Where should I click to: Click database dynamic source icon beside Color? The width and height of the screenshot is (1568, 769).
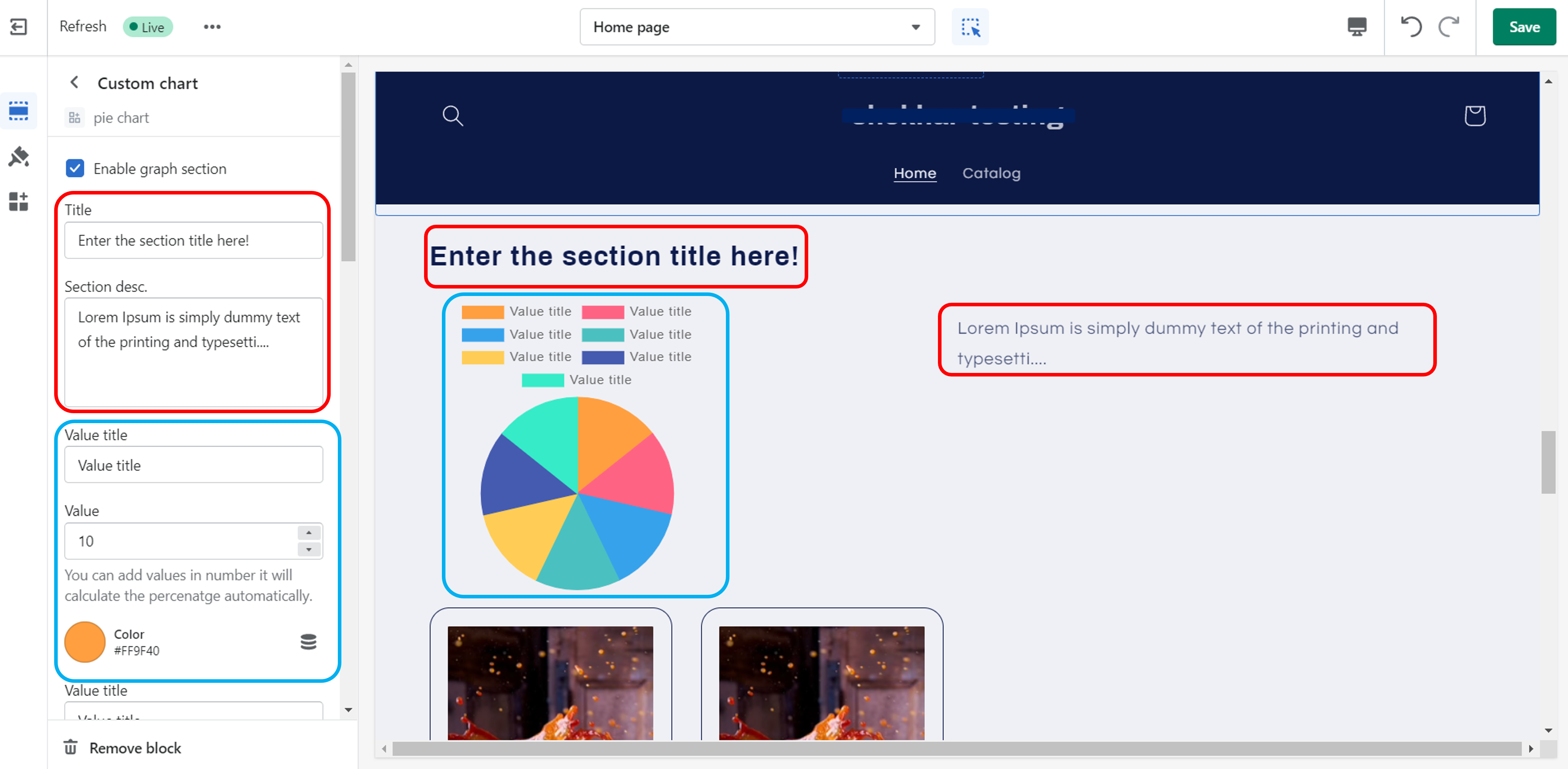[309, 641]
